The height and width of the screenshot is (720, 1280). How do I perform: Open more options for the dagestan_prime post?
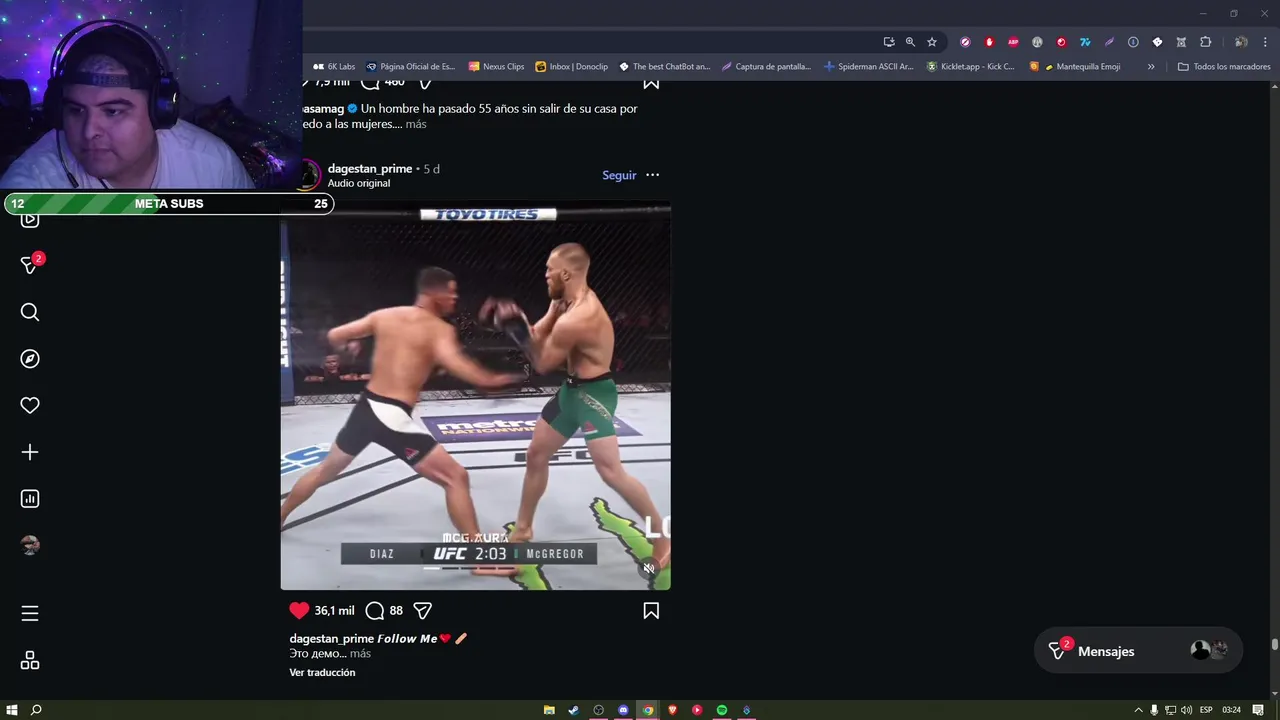point(652,175)
